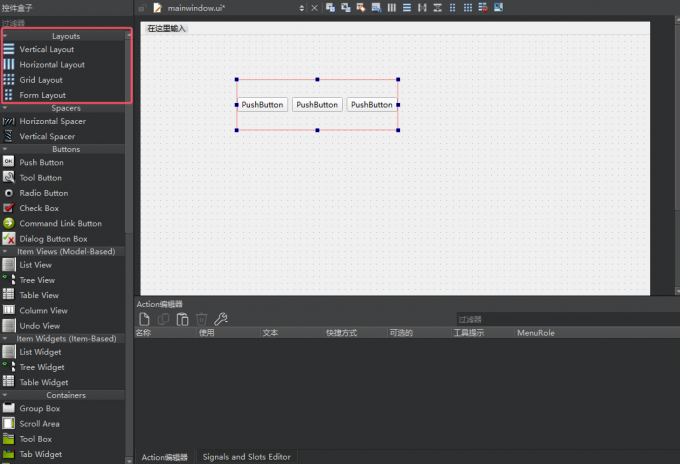This screenshot has width=680, height=464.
Task: Select the Vertical Layout widget
Action: coord(46,49)
